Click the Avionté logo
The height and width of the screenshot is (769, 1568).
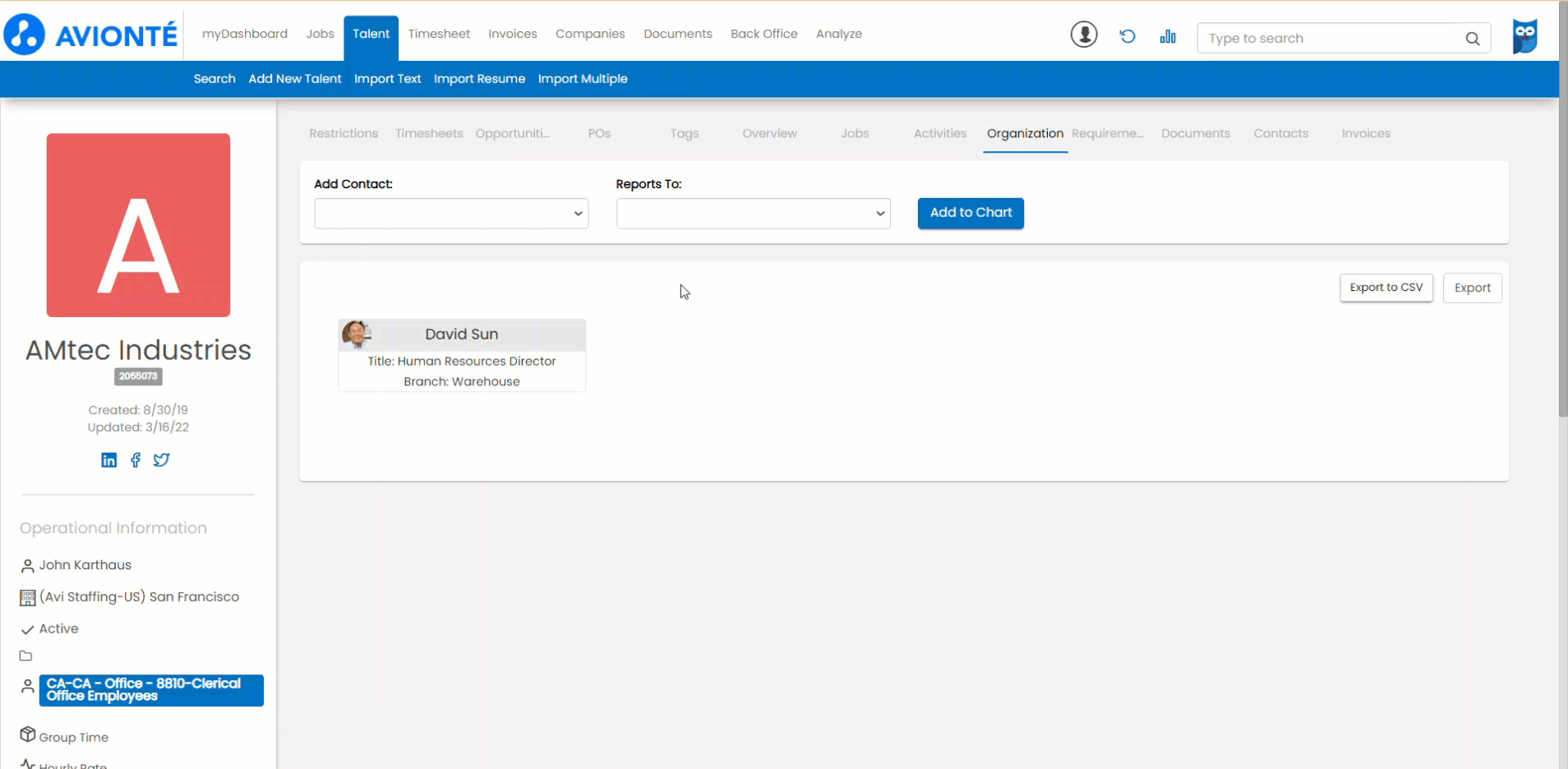[91, 35]
